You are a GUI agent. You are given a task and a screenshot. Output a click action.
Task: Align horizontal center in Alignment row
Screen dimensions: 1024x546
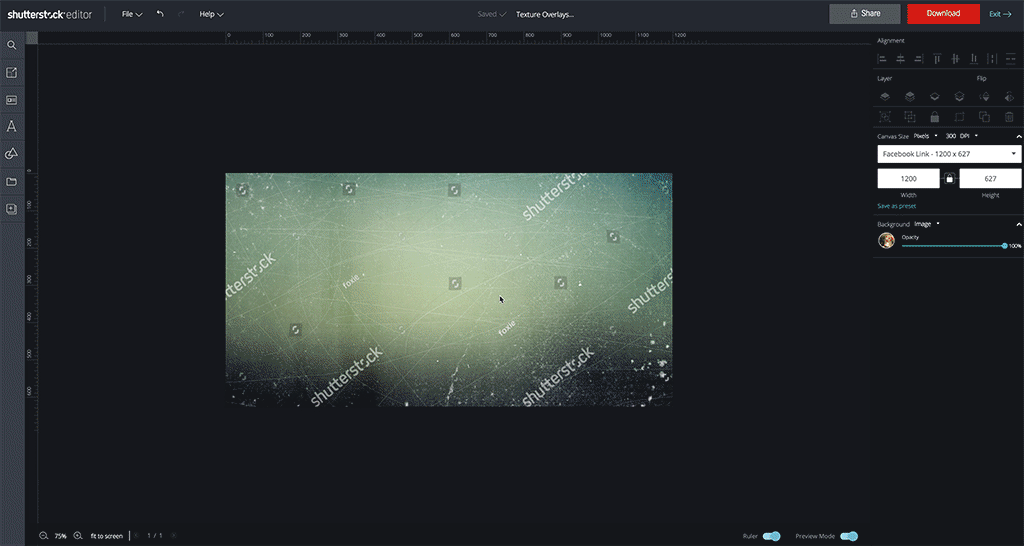point(901,59)
